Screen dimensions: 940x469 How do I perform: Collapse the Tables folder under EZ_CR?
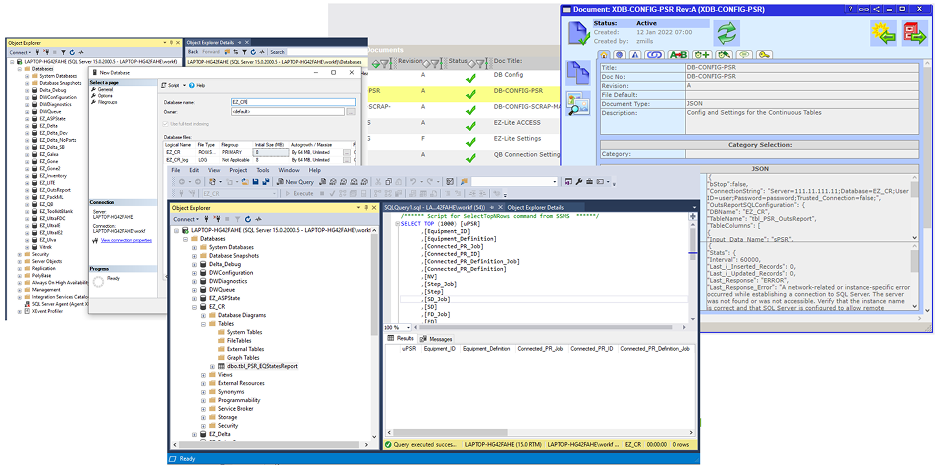[x=203, y=323]
